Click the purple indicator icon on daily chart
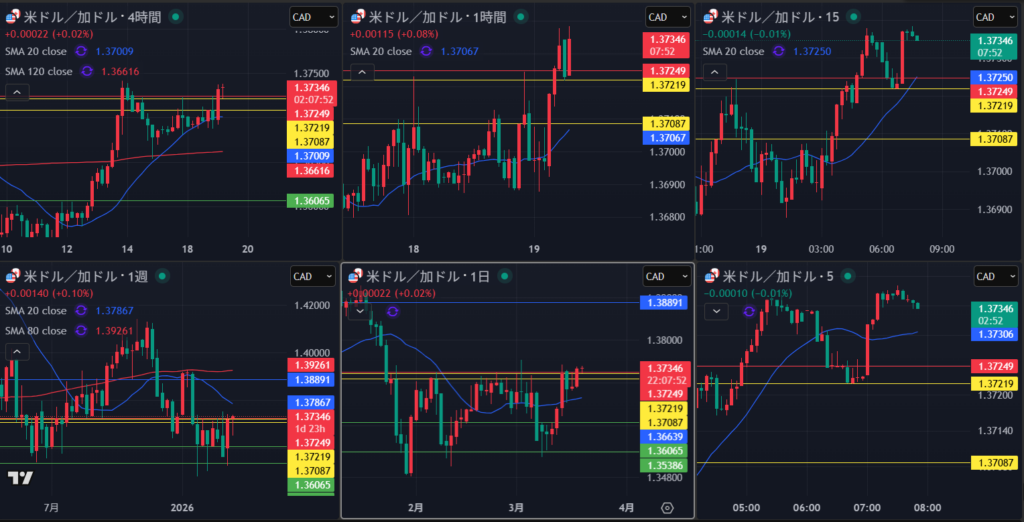This screenshot has width=1024, height=522. pos(391,311)
